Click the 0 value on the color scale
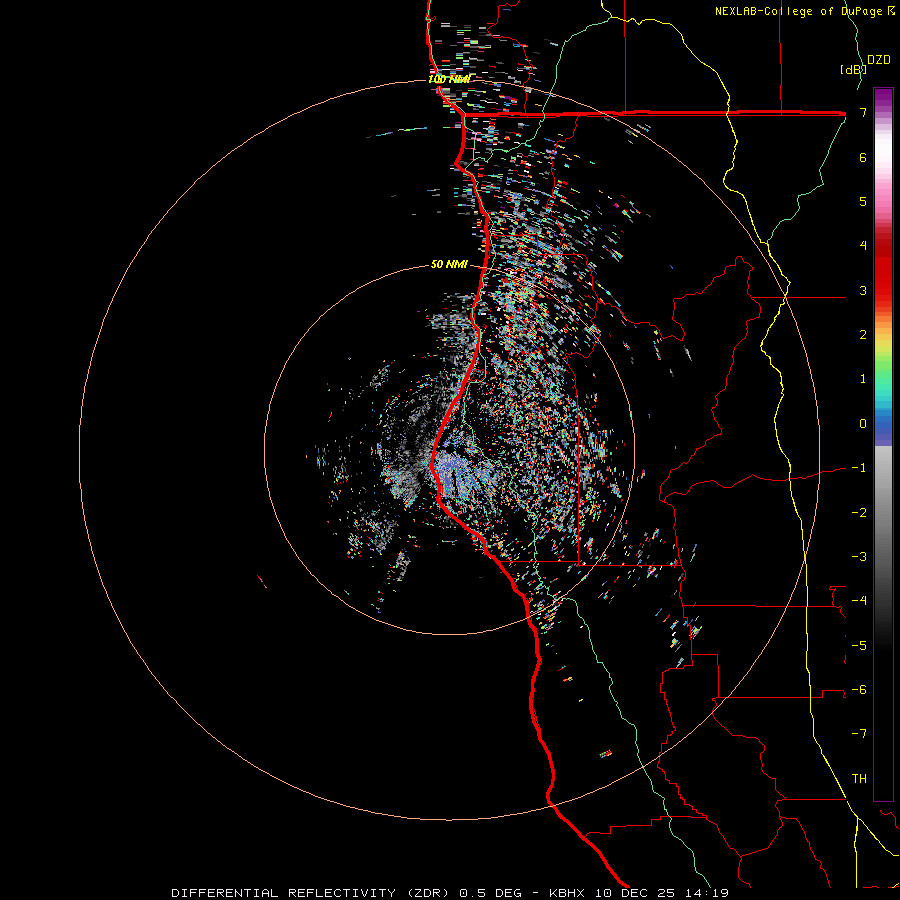The height and width of the screenshot is (900, 900). coord(863,424)
